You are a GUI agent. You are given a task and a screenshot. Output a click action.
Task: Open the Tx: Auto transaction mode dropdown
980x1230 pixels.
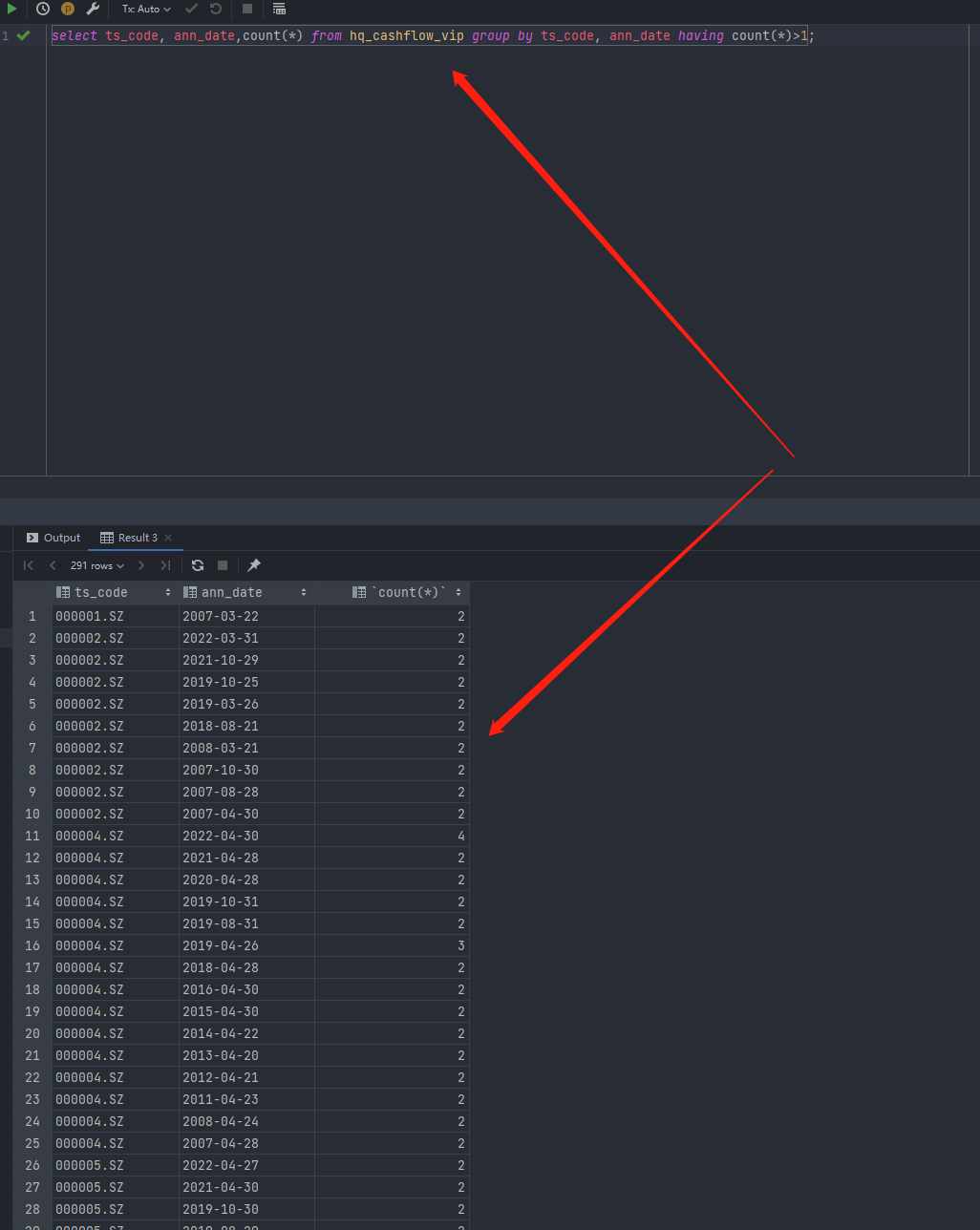[x=146, y=9]
